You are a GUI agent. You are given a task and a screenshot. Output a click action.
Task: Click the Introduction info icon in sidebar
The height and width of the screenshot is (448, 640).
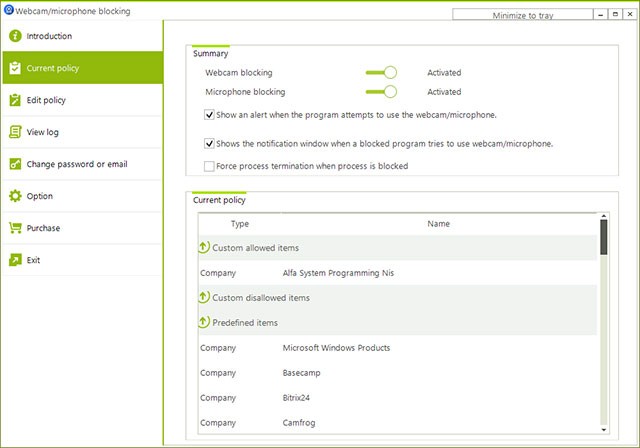click(x=15, y=36)
